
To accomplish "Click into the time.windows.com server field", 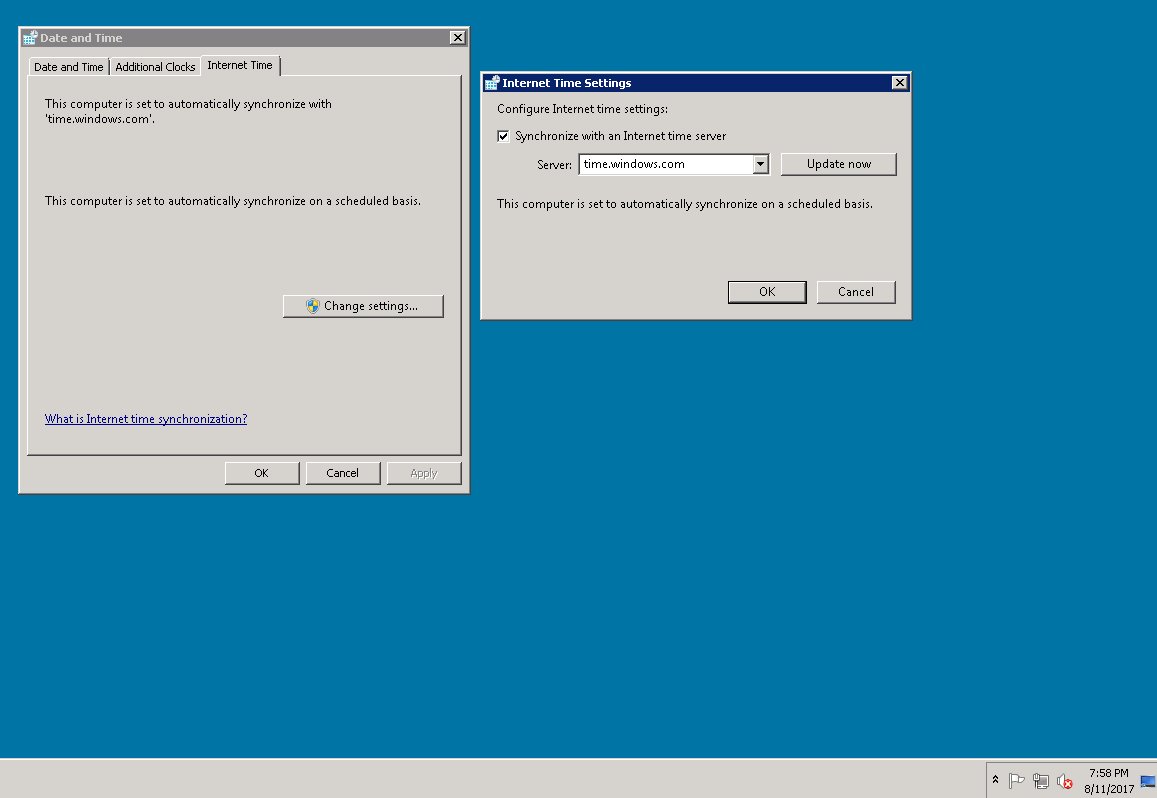I will 666,164.
